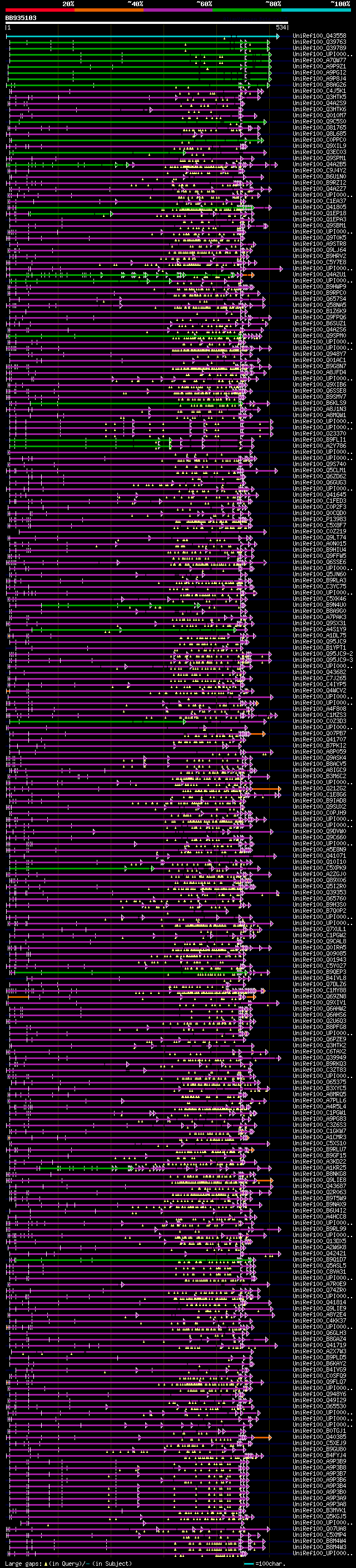Select UniRef100_Q3HTK5 label
Viewport: 356px width, 1568px height.
click(x=319, y=97)
